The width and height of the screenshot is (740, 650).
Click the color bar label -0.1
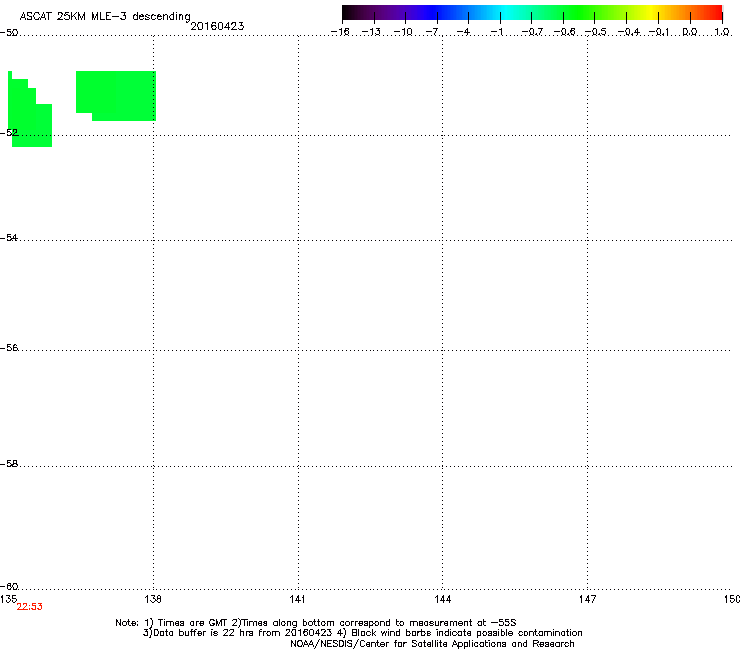[659, 32]
